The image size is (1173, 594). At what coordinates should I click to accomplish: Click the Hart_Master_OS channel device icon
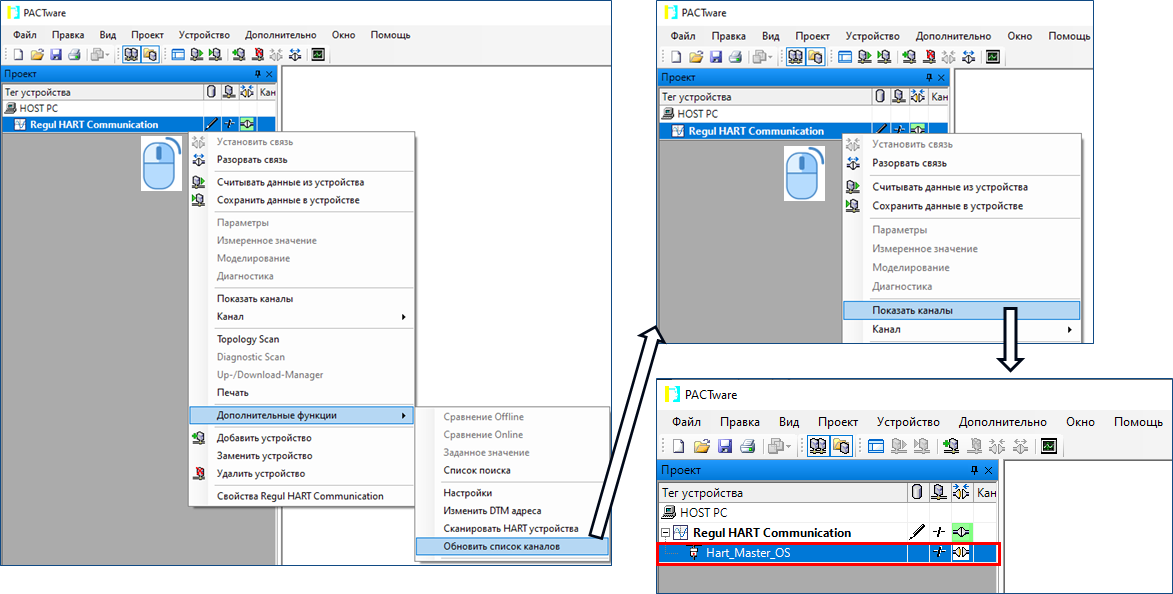(692, 553)
